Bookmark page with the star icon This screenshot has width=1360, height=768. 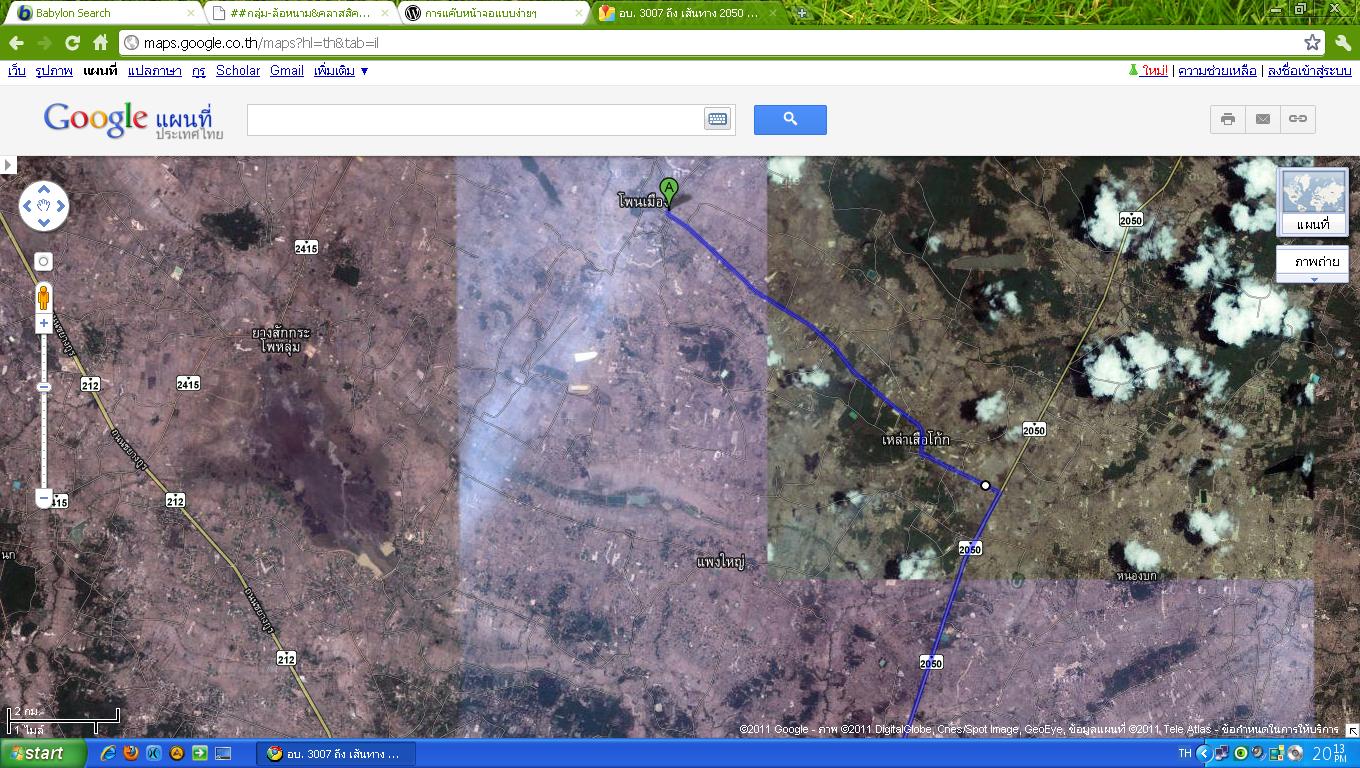coord(1312,42)
